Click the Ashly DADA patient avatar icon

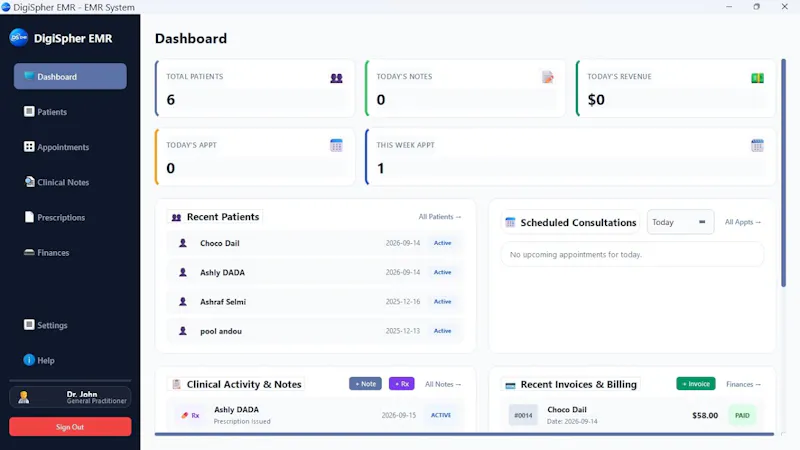[183, 272]
